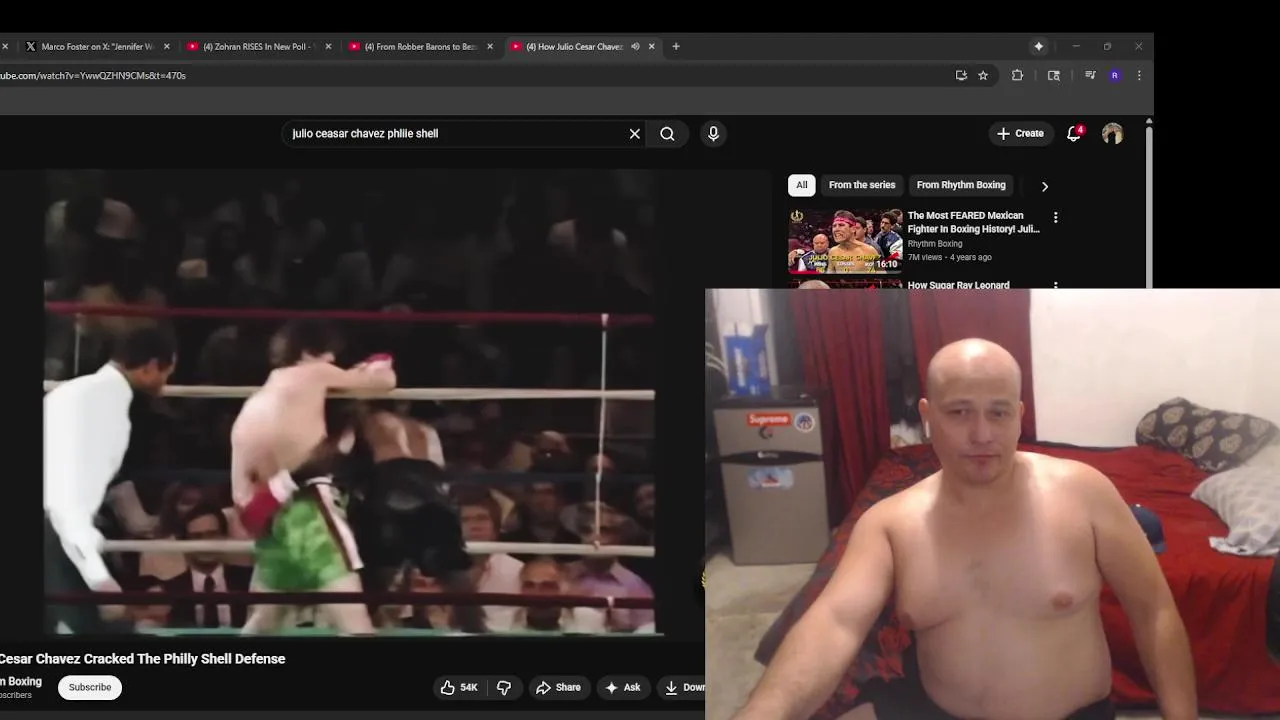Select the From Rhythm Boxing chip
This screenshot has width=1280, height=720.
pyautogui.click(x=961, y=185)
